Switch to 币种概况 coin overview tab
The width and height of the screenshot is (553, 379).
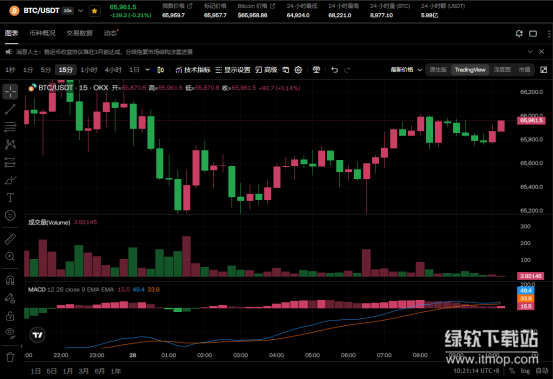coord(42,33)
